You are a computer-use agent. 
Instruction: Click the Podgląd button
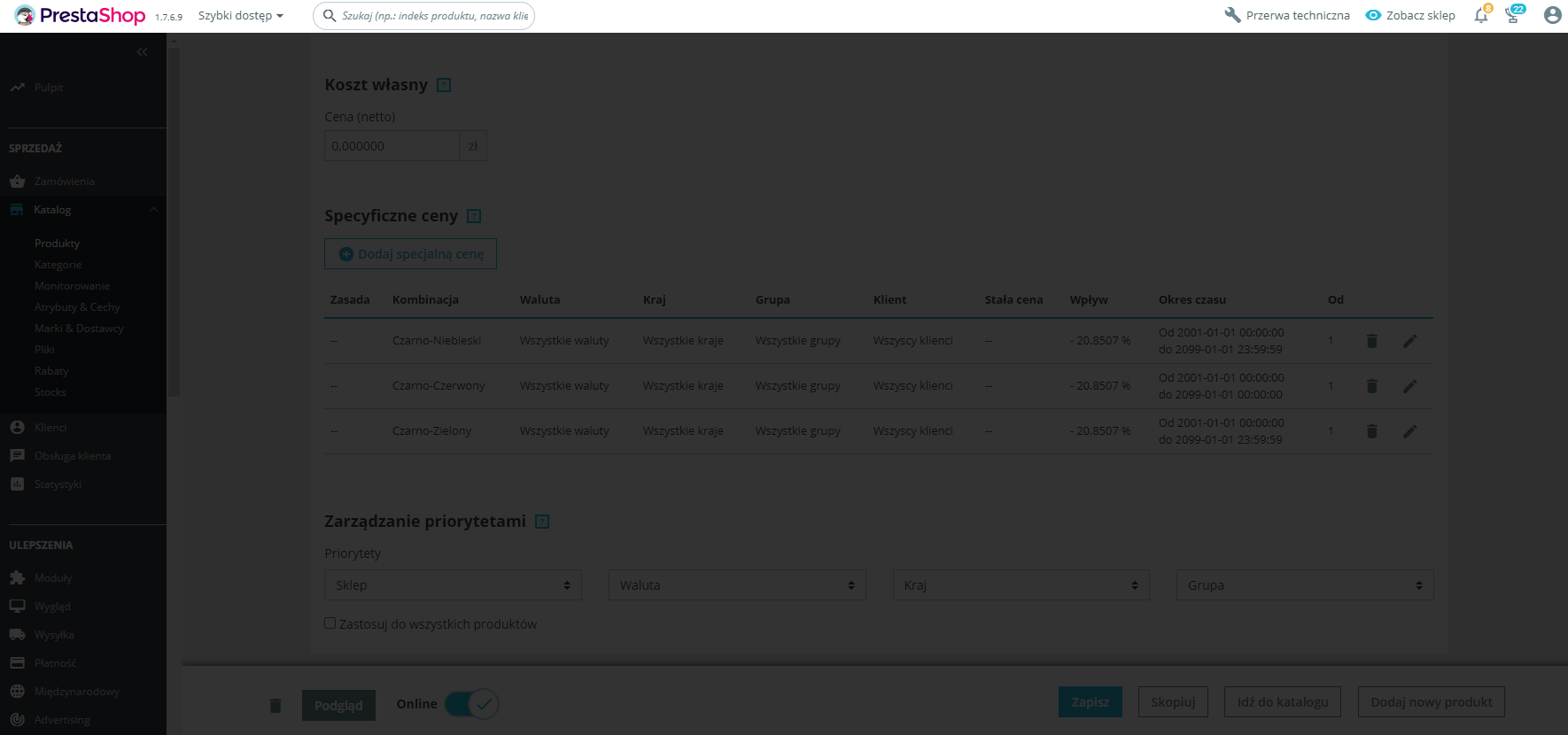click(338, 706)
